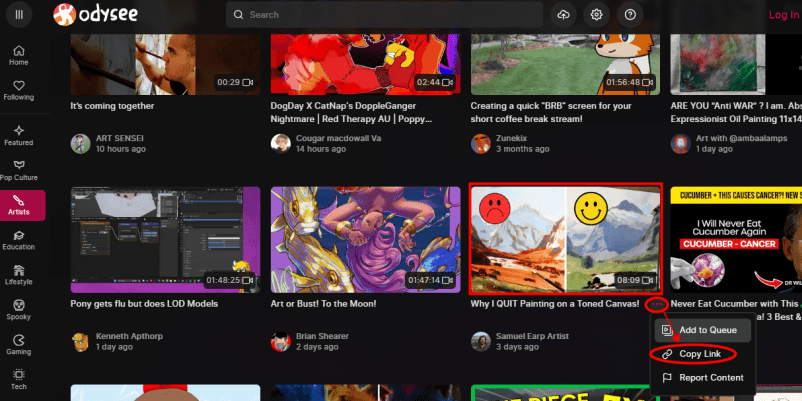Open the Odysee home logo
The width and height of the screenshot is (802, 401).
point(102,15)
